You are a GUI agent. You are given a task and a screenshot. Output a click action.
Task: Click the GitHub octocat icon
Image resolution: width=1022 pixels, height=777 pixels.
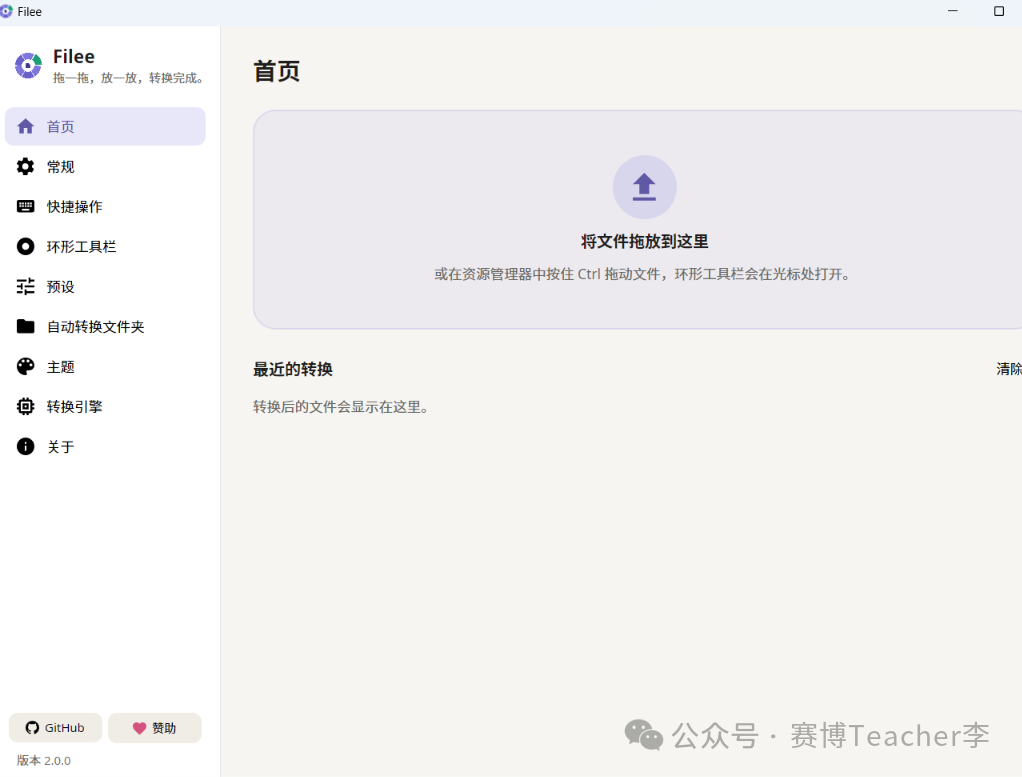pos(32,728)
